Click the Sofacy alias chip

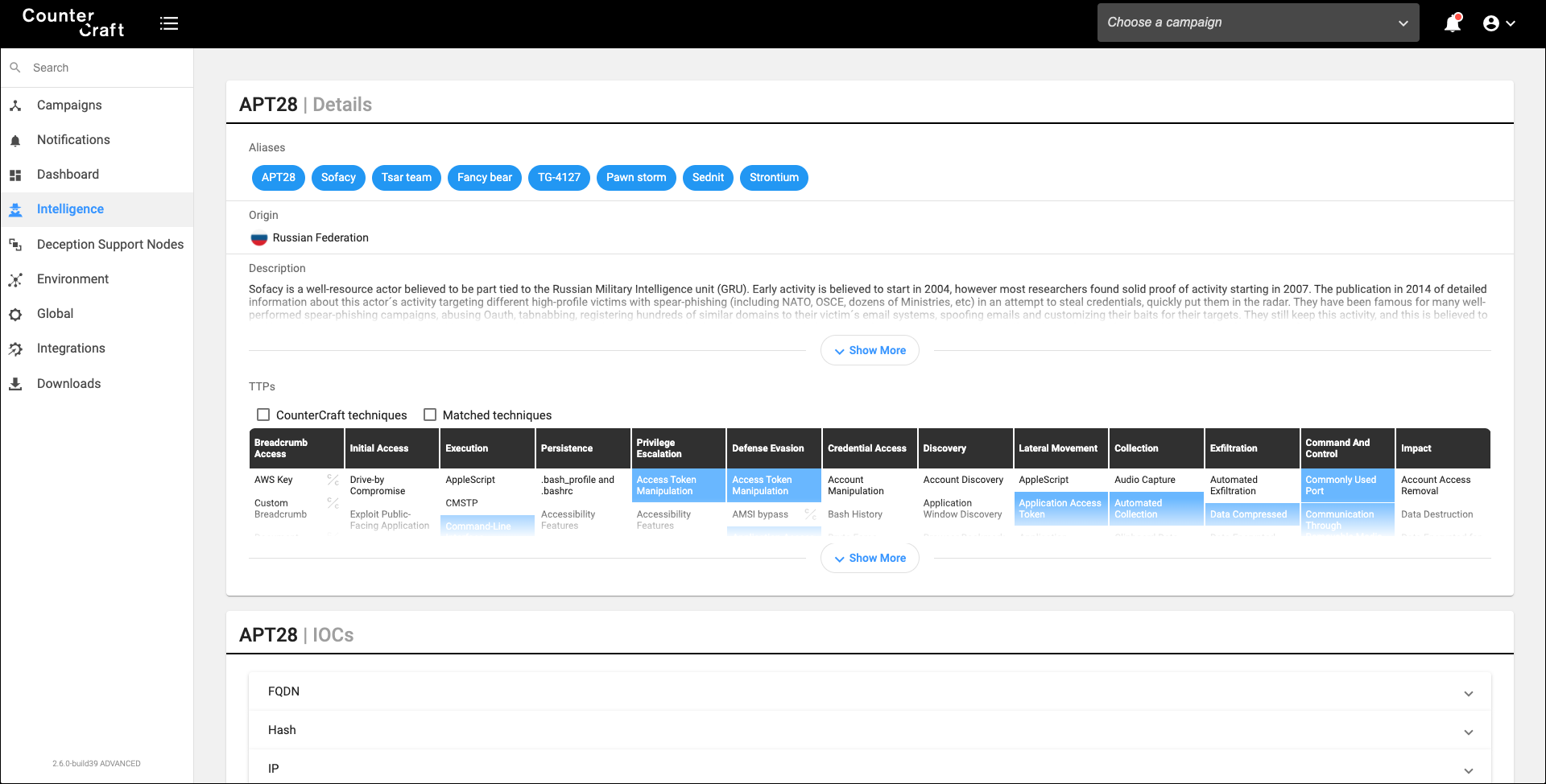[x=338, y=178]
